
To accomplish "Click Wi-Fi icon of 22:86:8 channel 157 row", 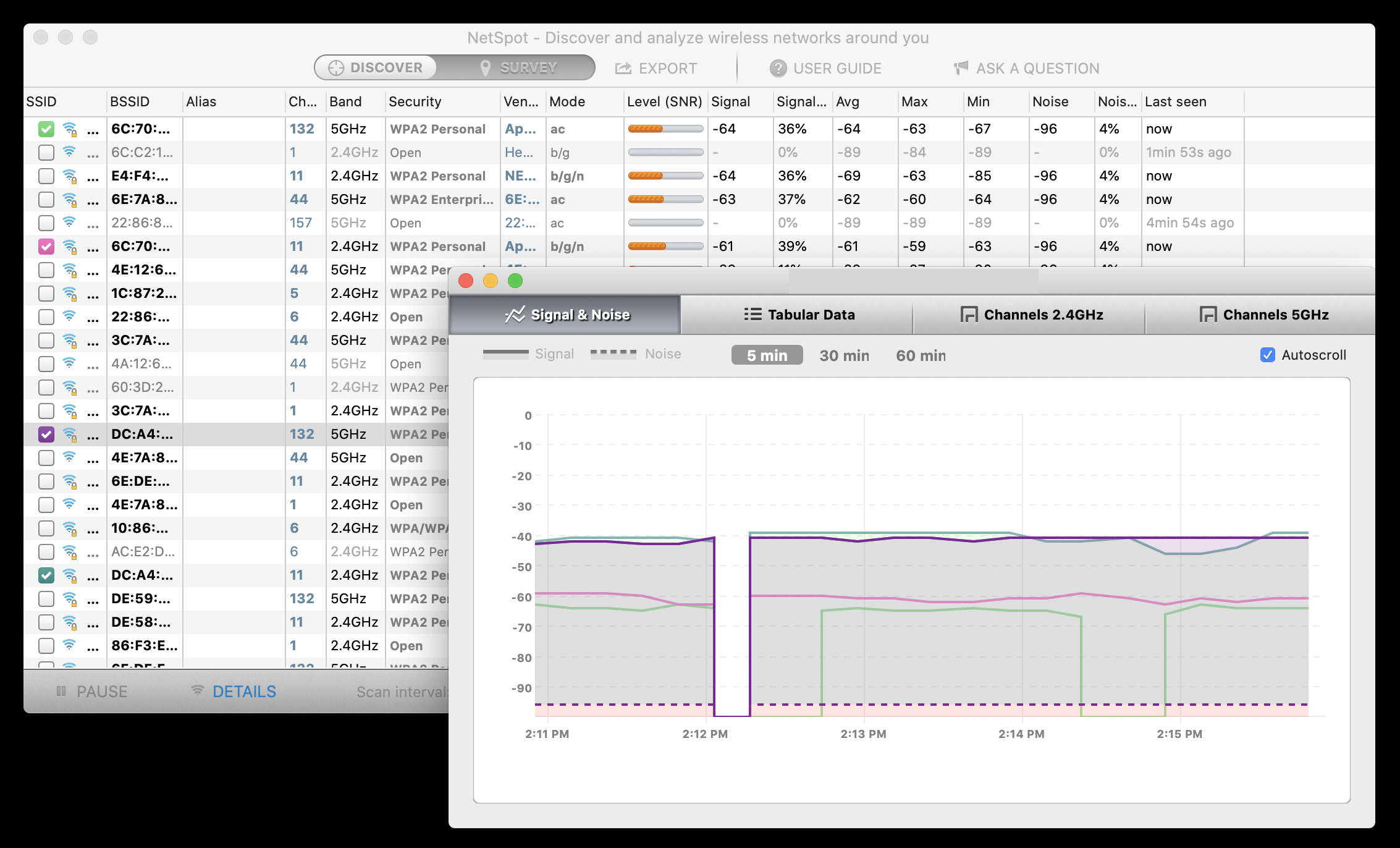I will 69,222.
